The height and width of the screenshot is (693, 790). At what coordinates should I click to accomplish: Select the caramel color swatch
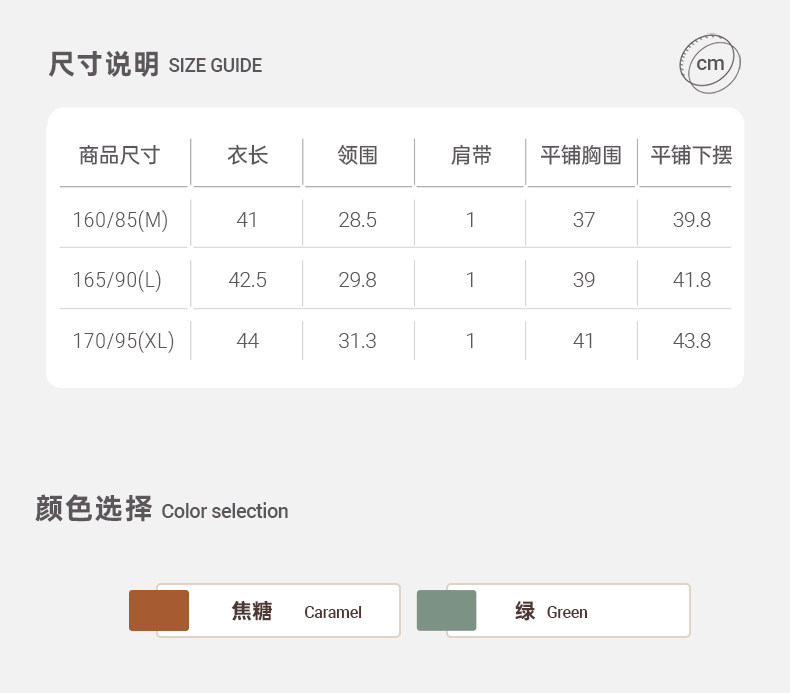[159, 610]
